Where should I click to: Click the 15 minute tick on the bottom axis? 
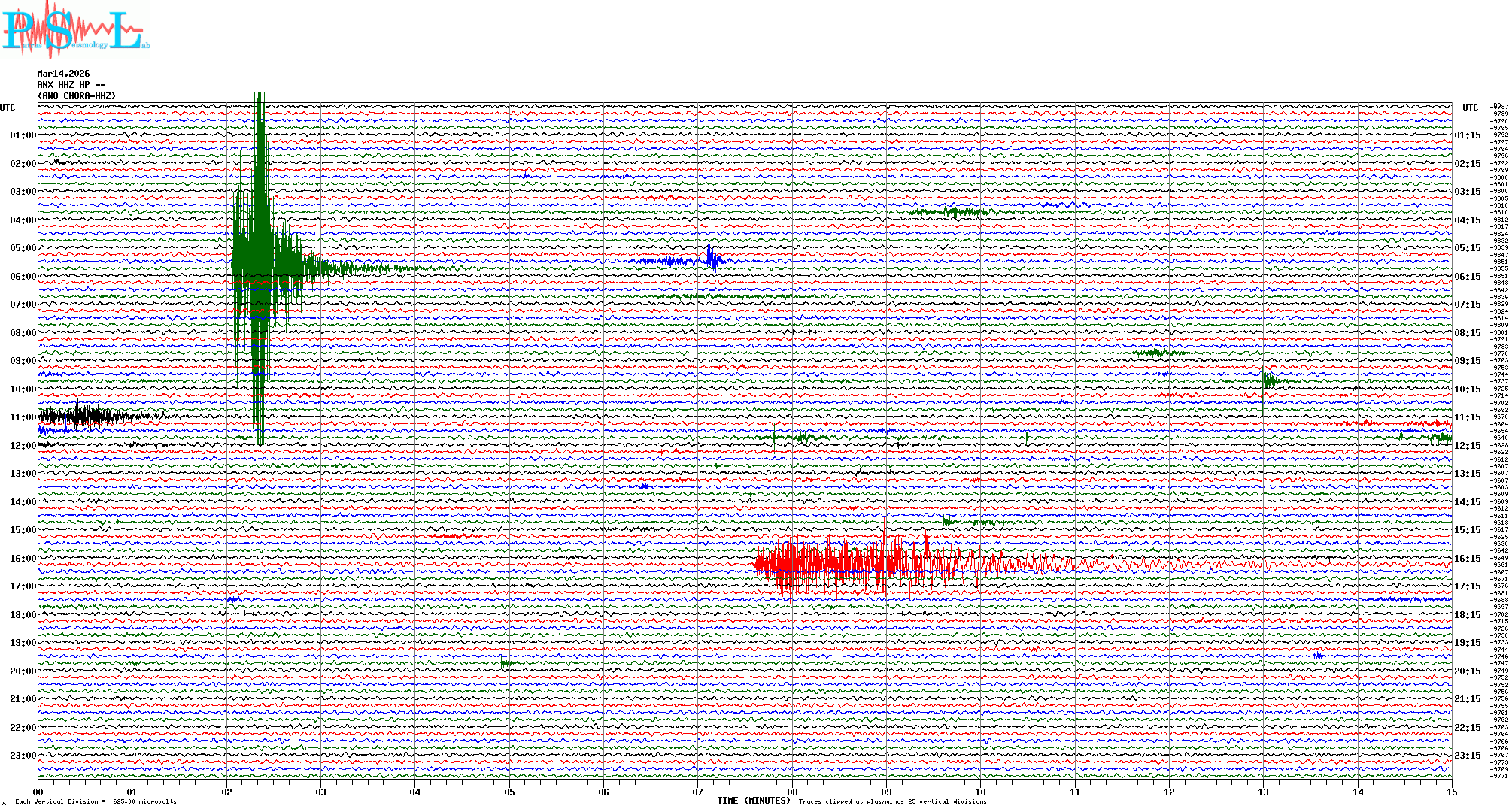coord(1451,792)
